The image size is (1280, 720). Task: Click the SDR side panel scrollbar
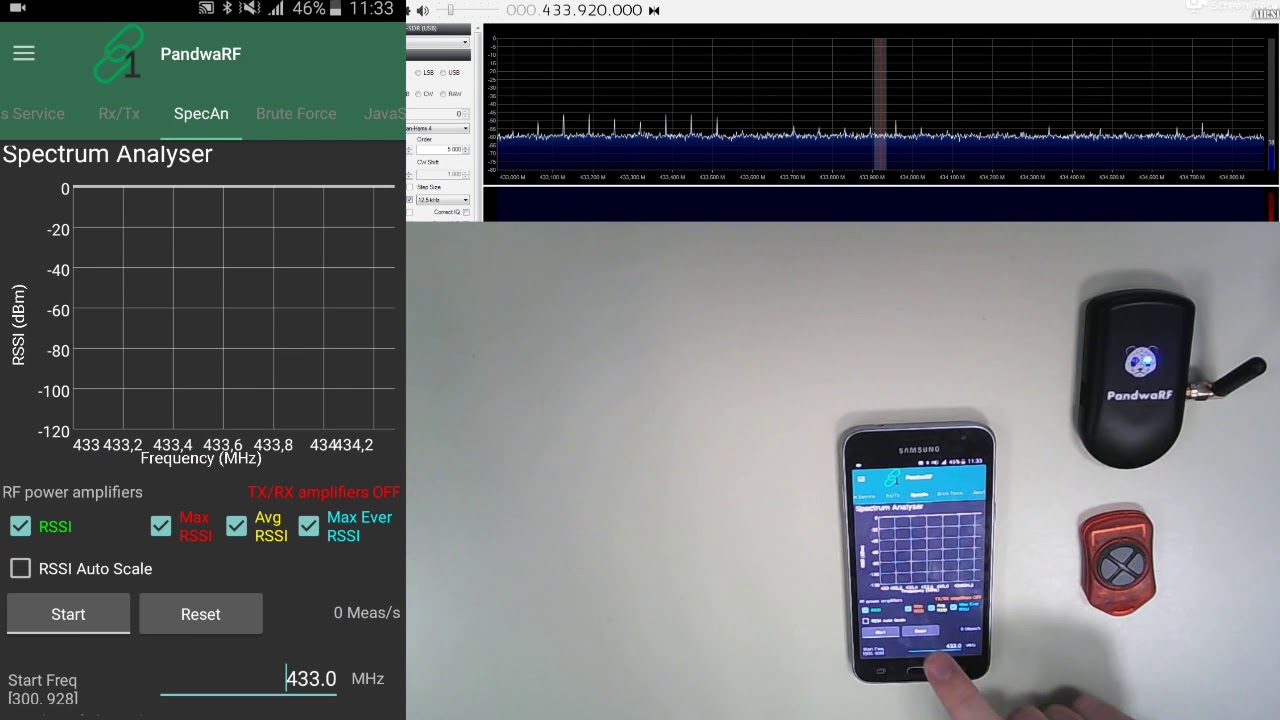pyautogui.click(x=478, y=122)
